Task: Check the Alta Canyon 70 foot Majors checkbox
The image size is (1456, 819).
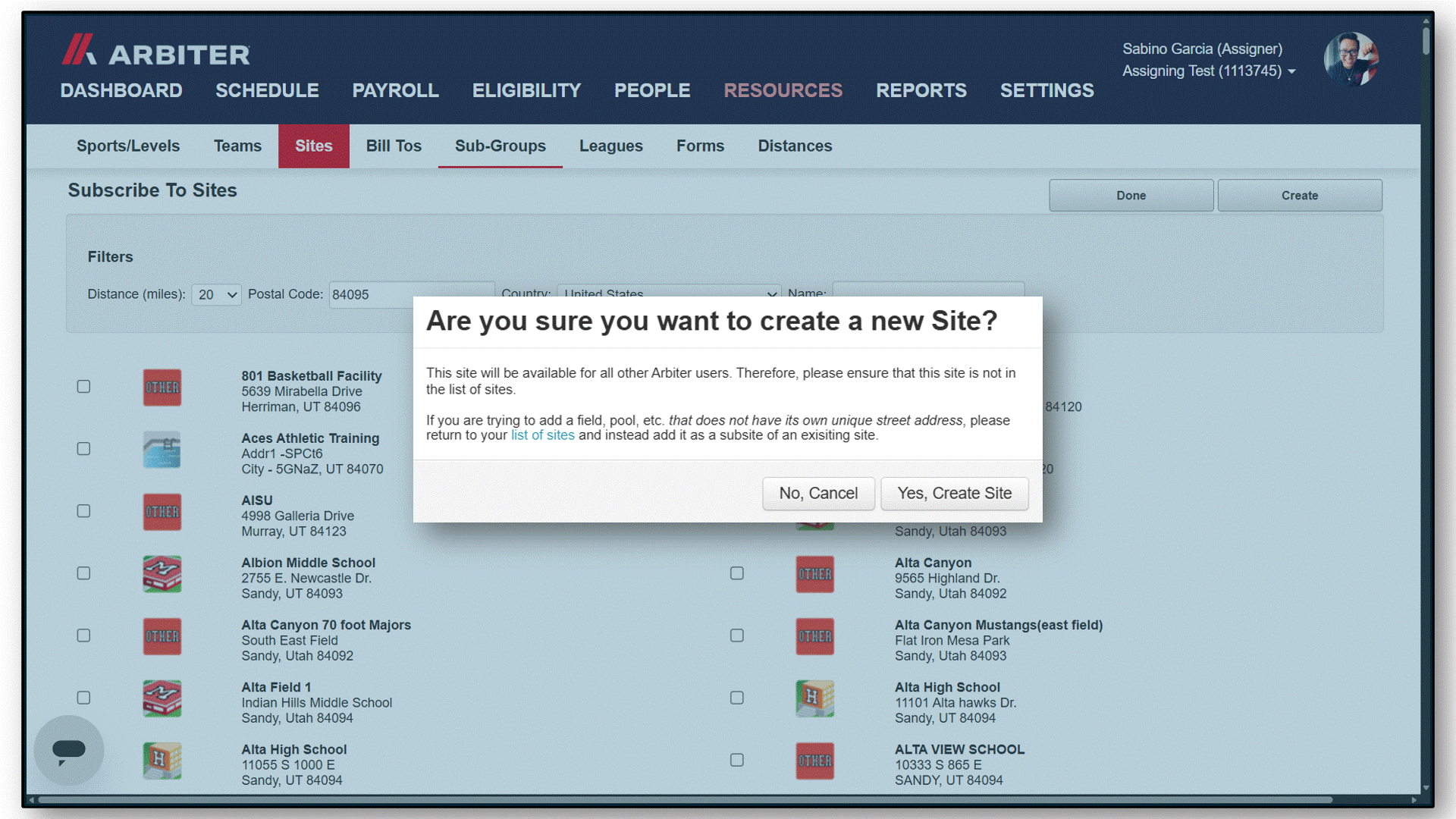Action: (x=84, y=635)
